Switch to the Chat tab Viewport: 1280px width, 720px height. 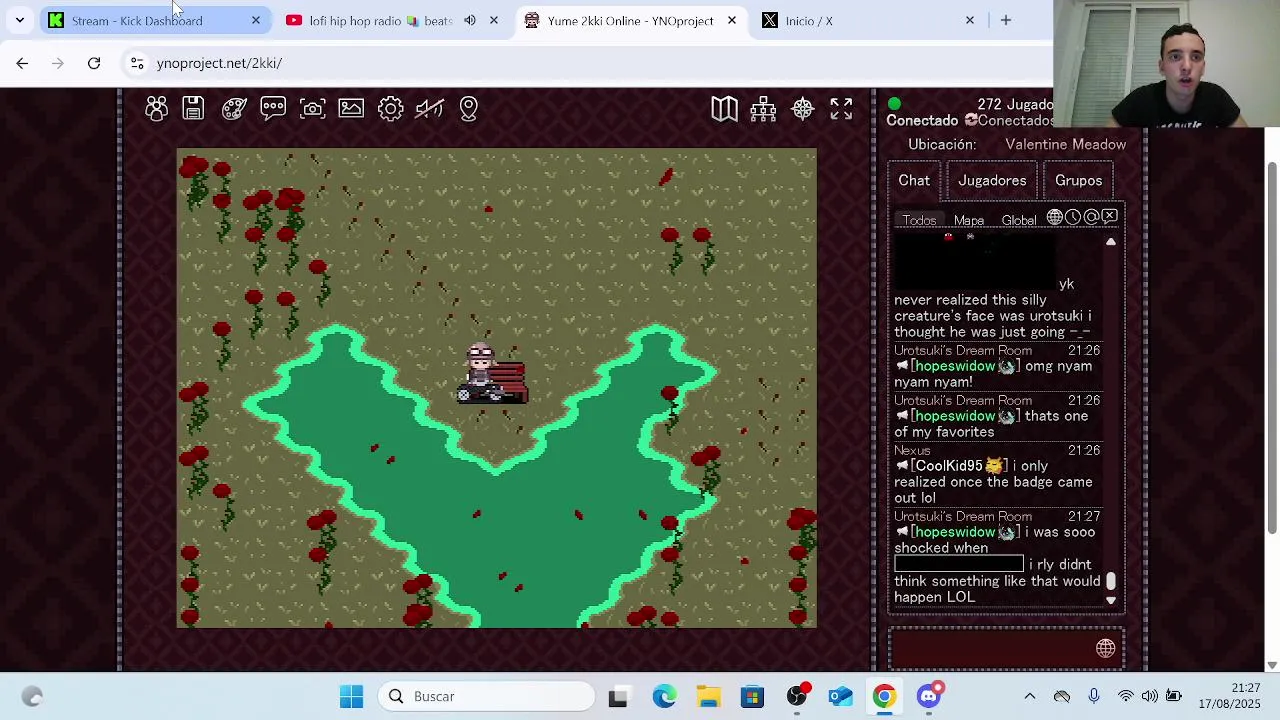point(914,181)
